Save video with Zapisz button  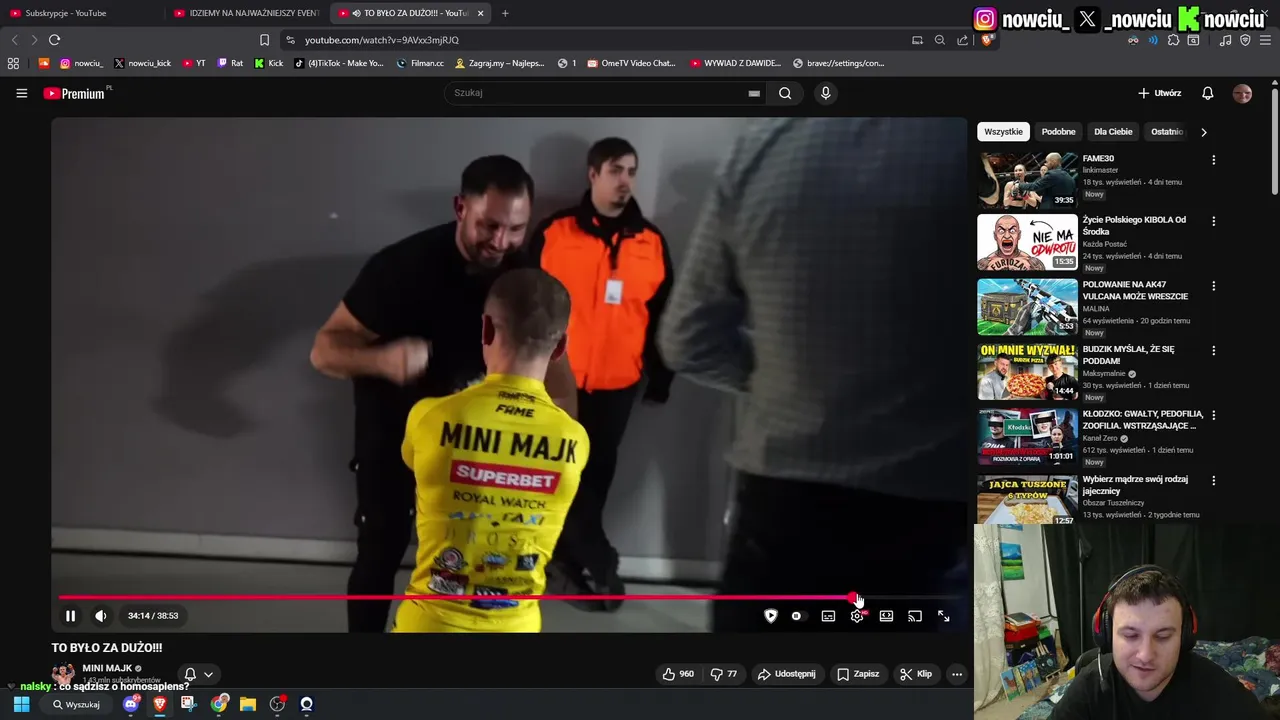(858, 674)
